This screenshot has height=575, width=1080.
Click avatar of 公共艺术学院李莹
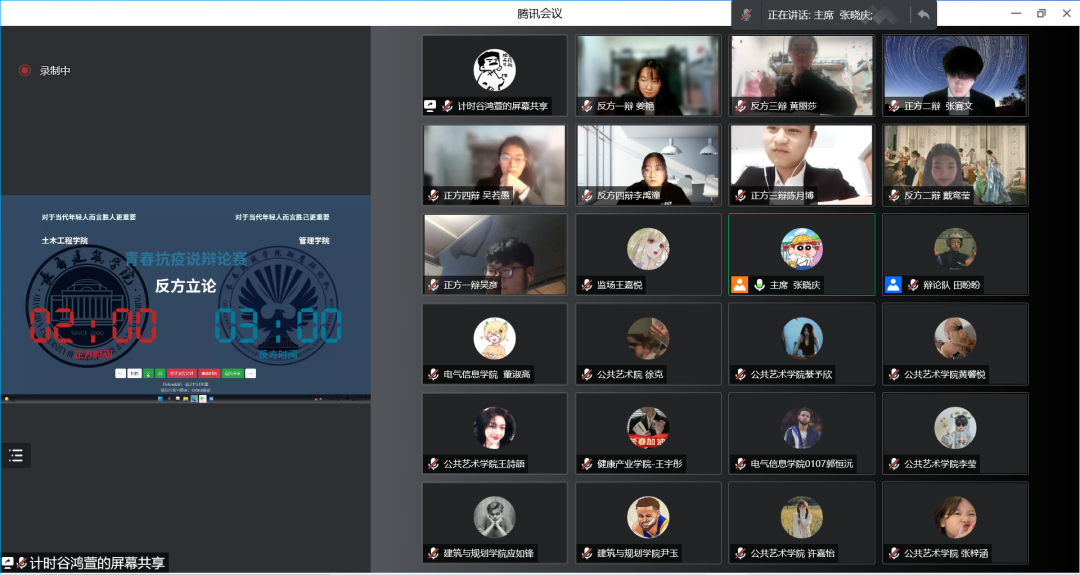click(955, 428)
